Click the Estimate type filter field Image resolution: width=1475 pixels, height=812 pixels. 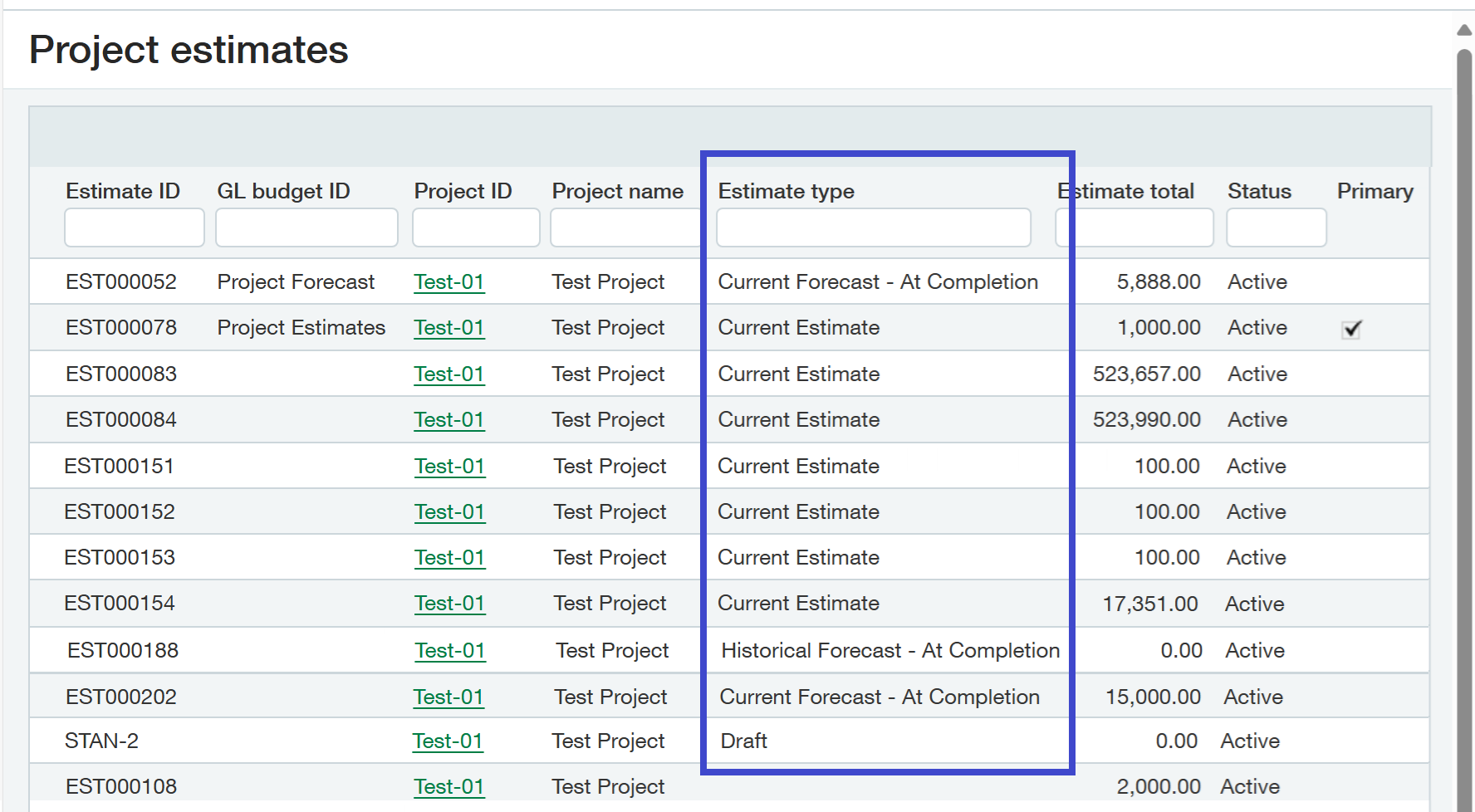pos(874,227)
